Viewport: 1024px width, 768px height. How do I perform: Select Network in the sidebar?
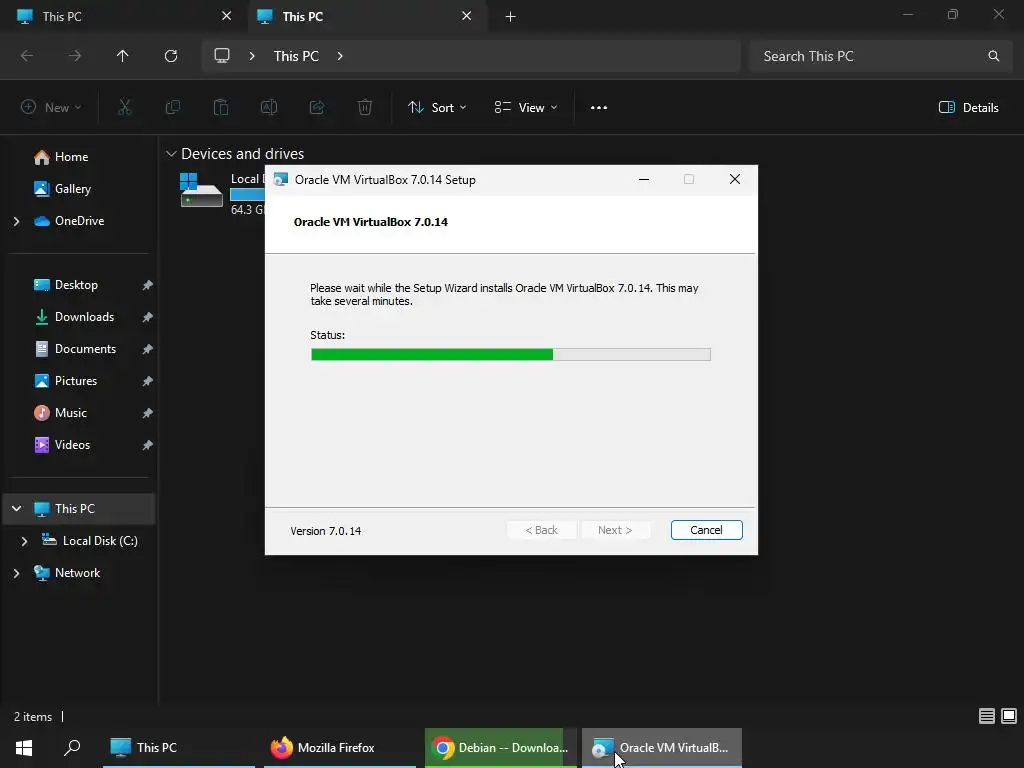[x=77, y=573]
